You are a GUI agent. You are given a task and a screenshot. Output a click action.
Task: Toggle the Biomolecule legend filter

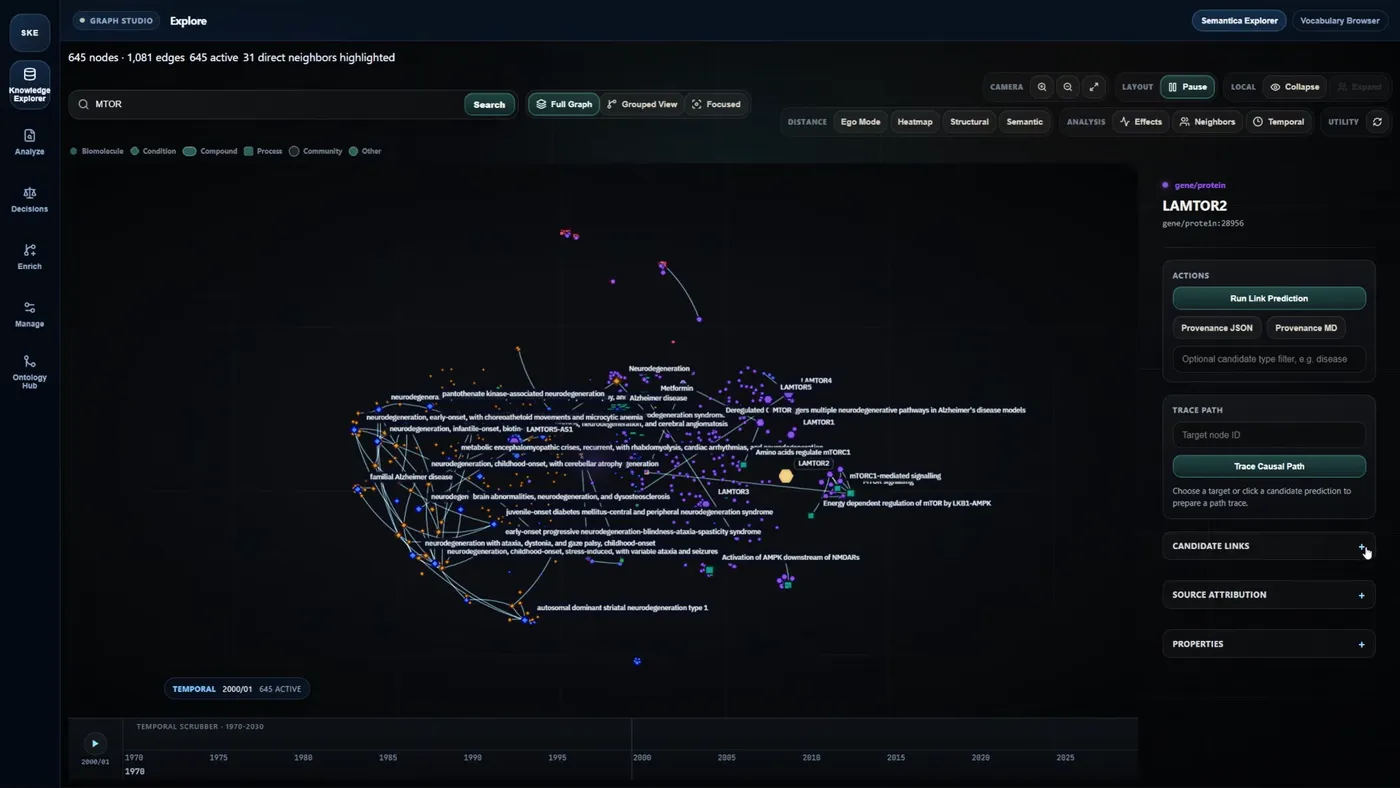[97, 151]
